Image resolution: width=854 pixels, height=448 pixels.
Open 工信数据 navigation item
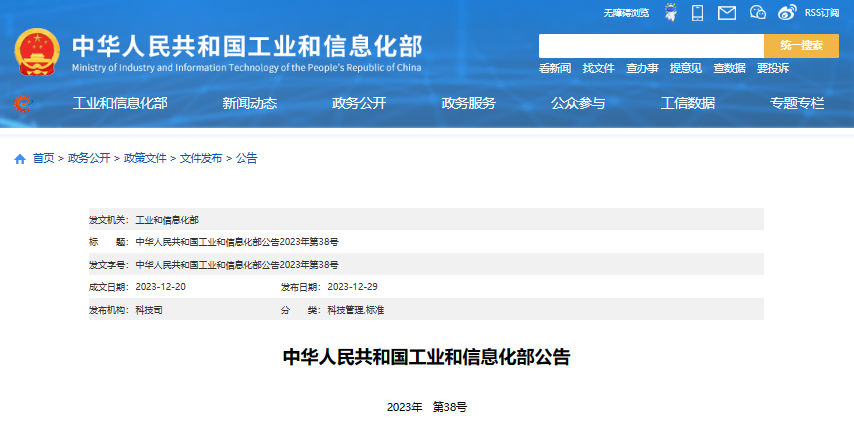[688, 103]
